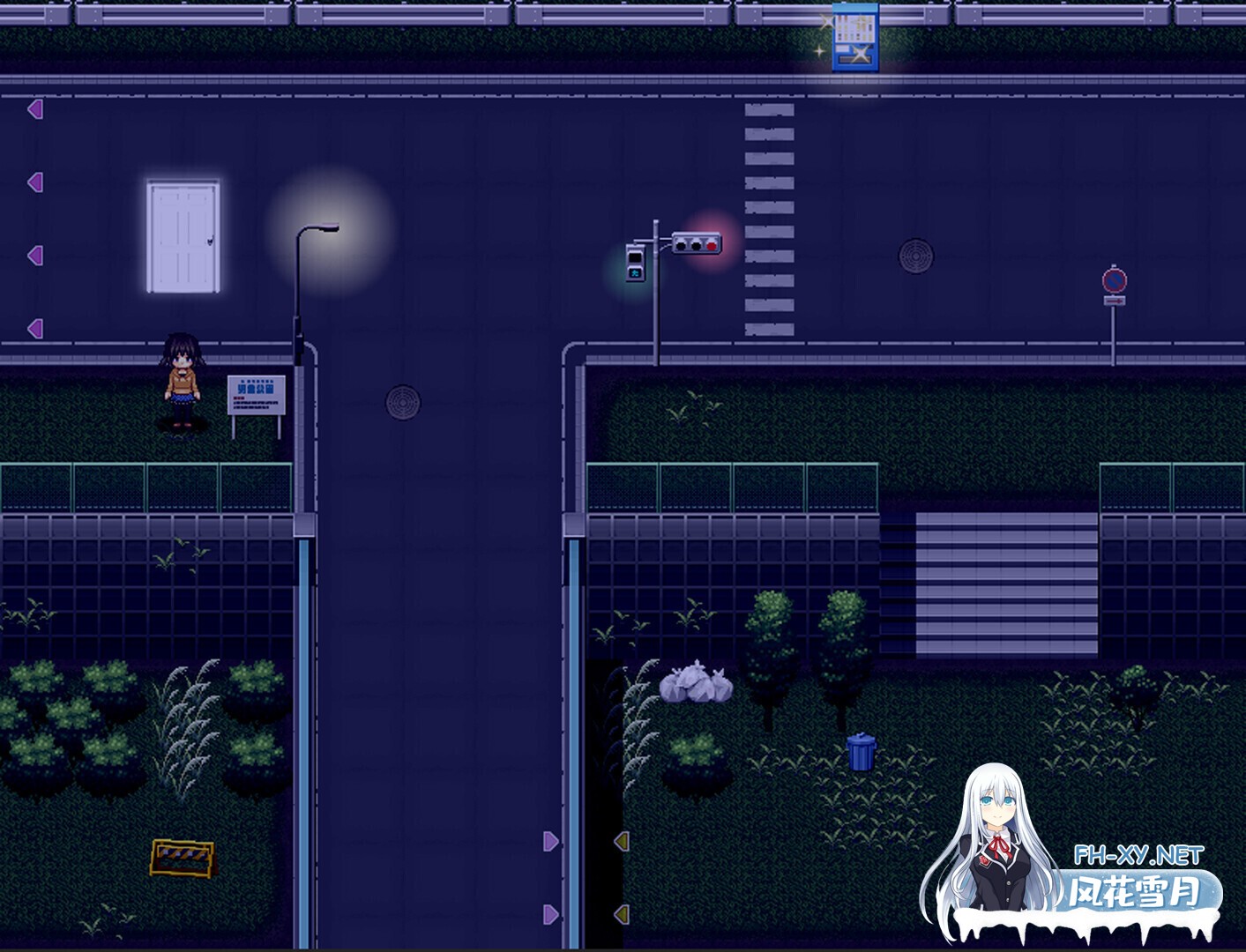1246x952 pixels.
Task: Click the topmost purple left exit arrow
Action: click(x=35, y=108)
